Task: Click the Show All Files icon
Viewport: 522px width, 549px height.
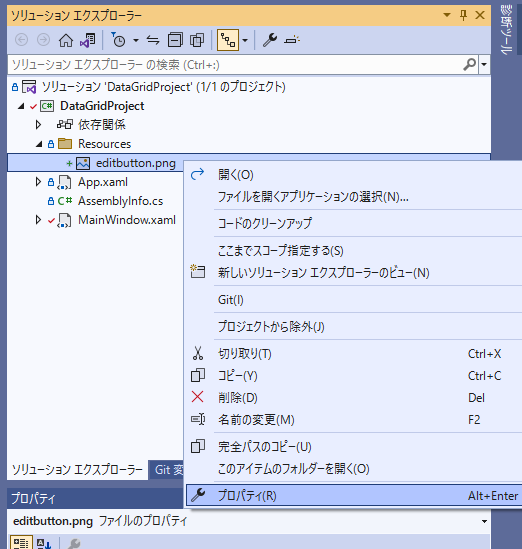Action: coord(197,40)
